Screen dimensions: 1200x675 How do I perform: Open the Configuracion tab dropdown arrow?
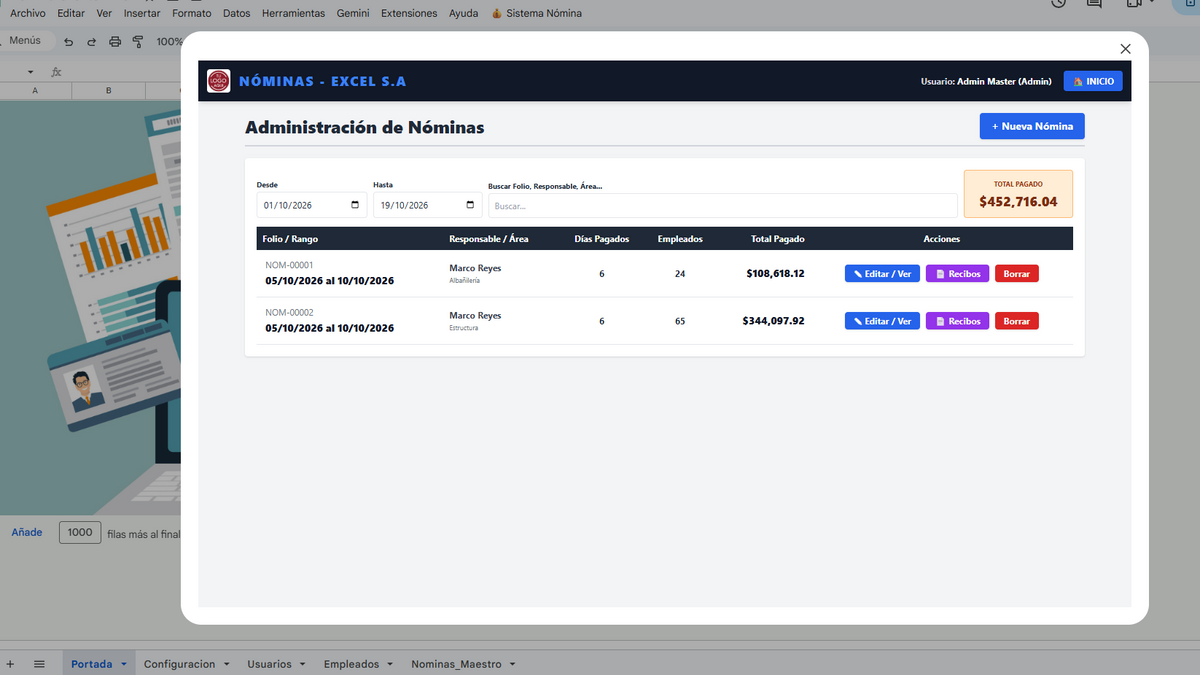coord(226,664)
